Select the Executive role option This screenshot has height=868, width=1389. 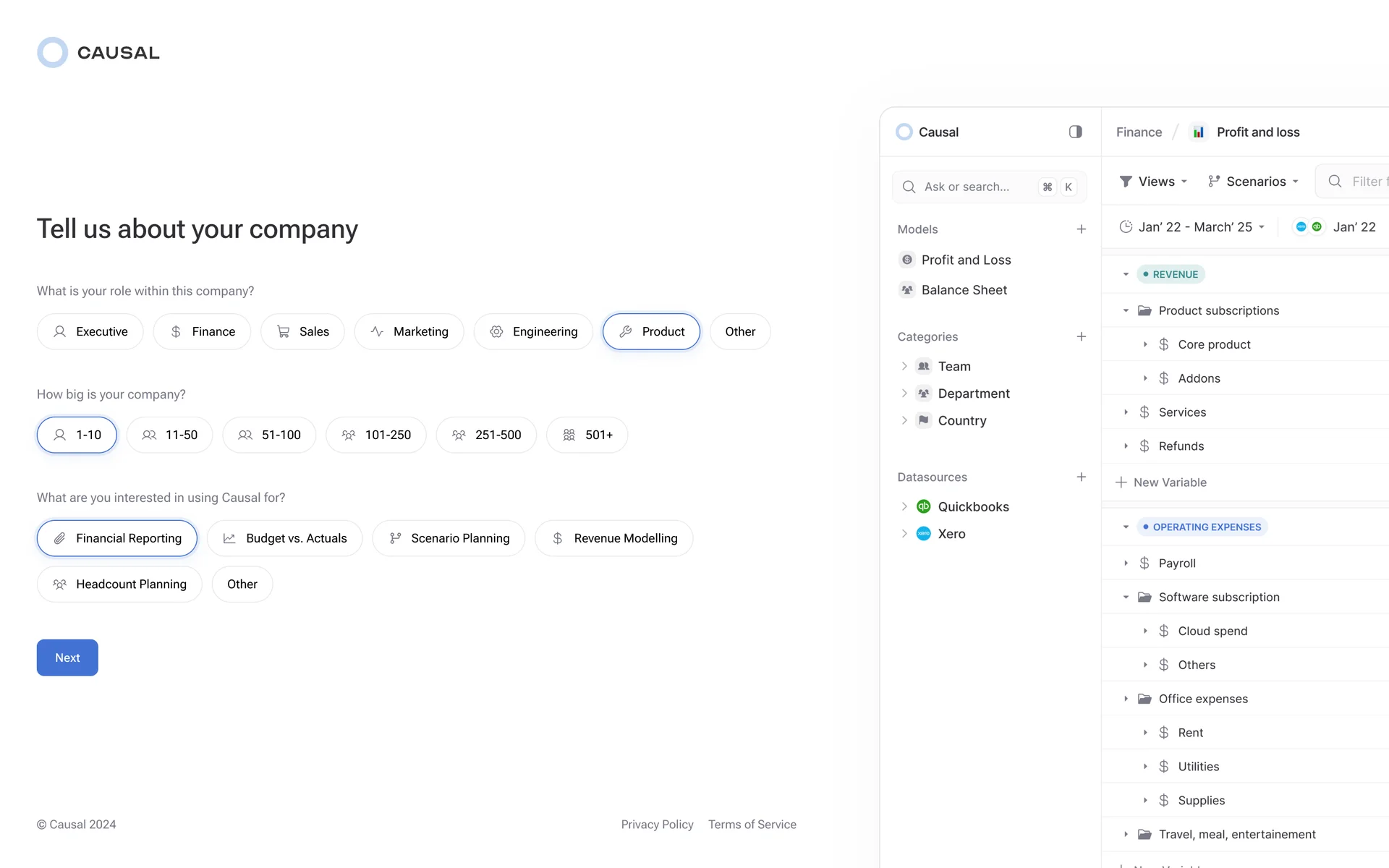tap(90, 332)
